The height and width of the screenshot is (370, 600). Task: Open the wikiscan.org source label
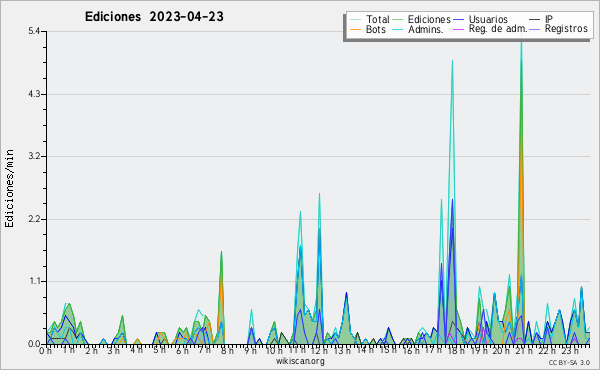(300, 361)
